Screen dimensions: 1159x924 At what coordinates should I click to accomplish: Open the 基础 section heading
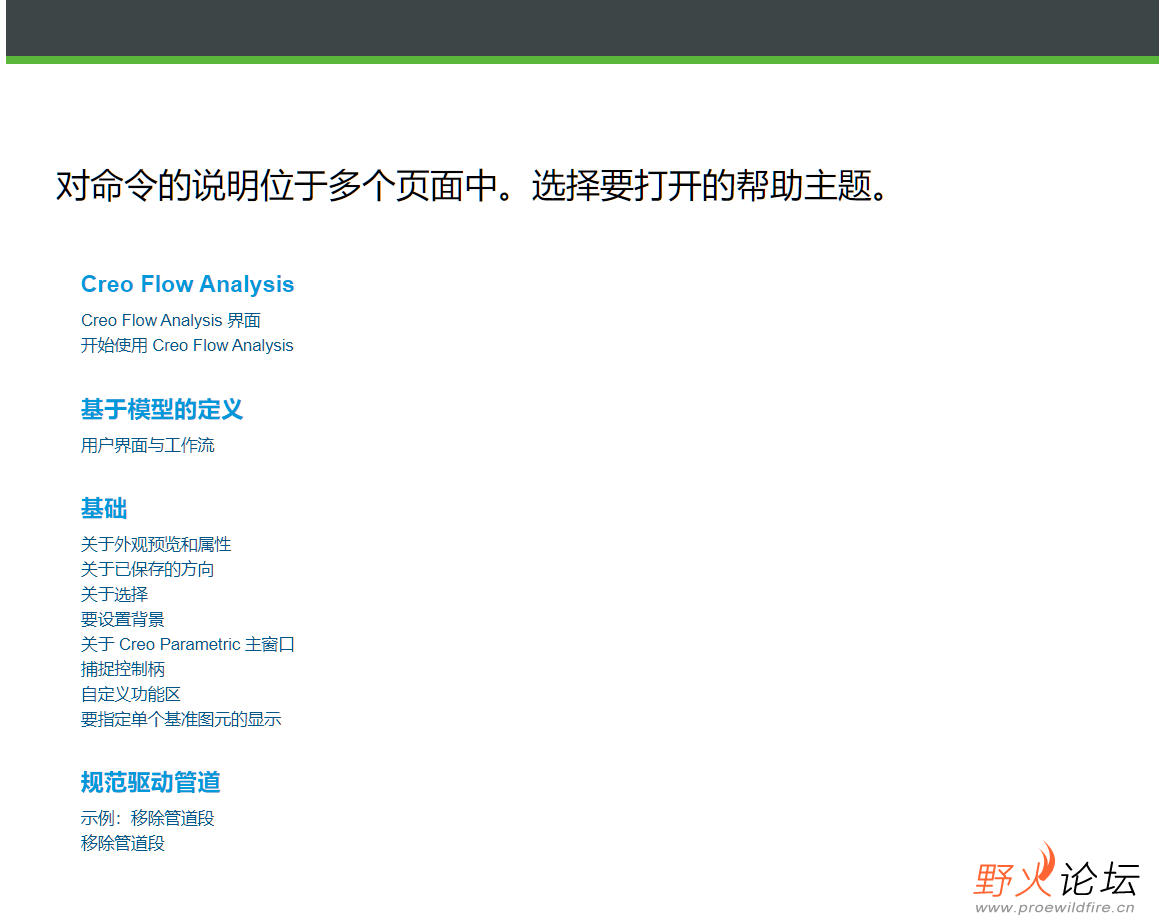click(x=104, y=509)
